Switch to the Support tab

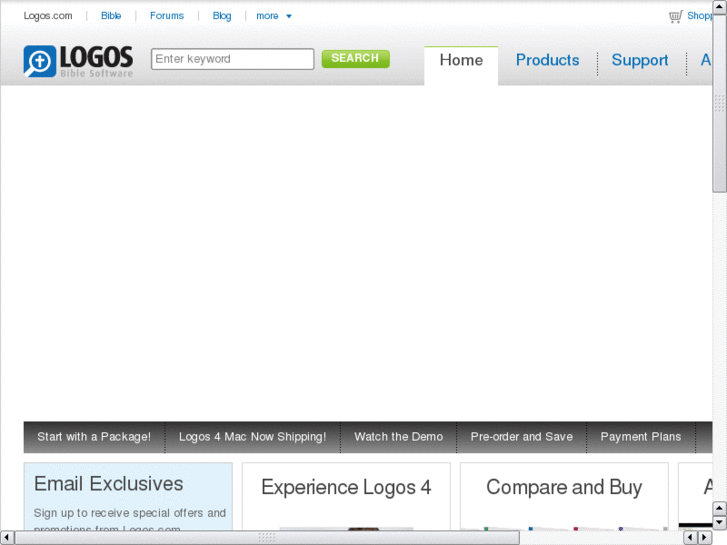click(639, 60)
